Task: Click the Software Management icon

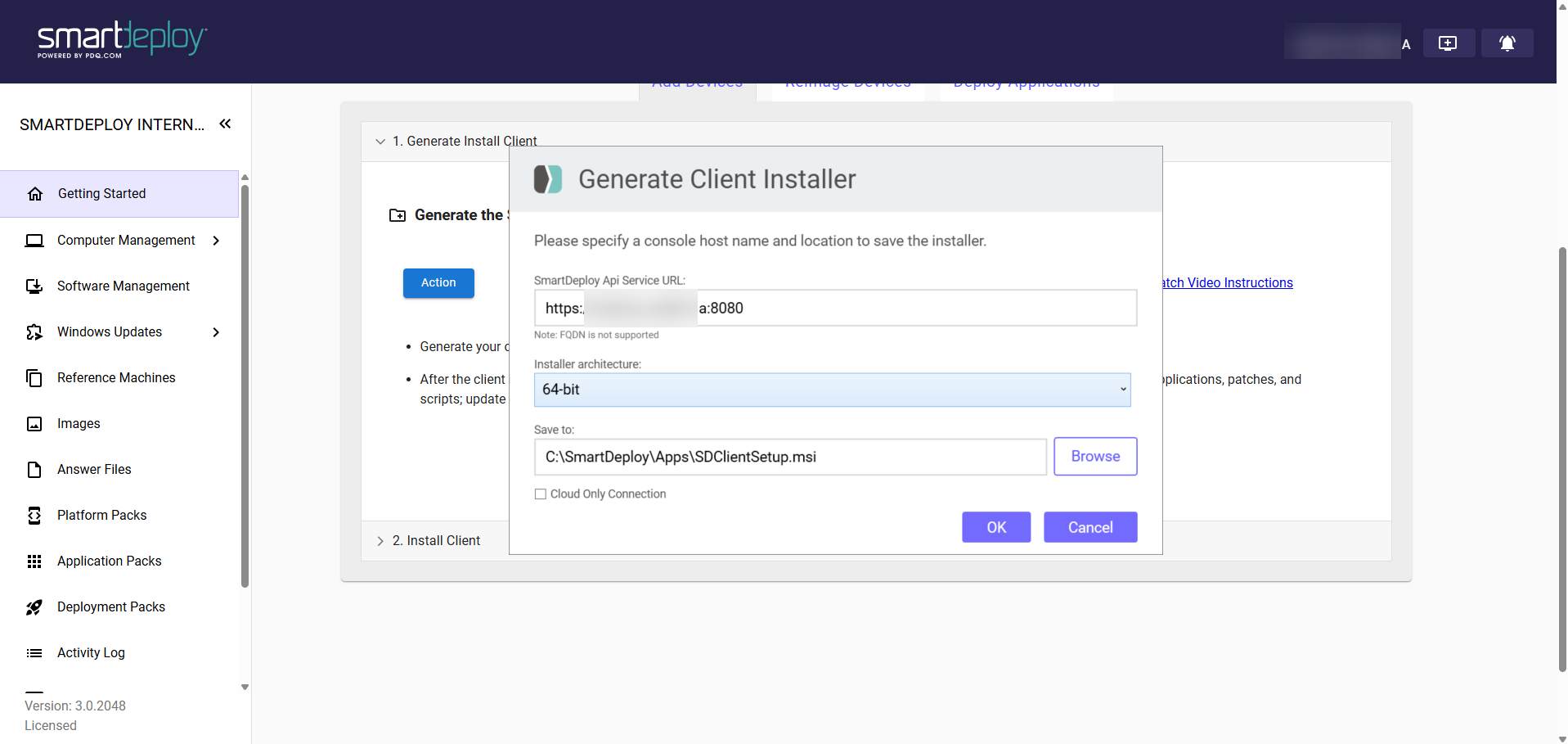Action: pyautogui.click(x=34, y=286)
